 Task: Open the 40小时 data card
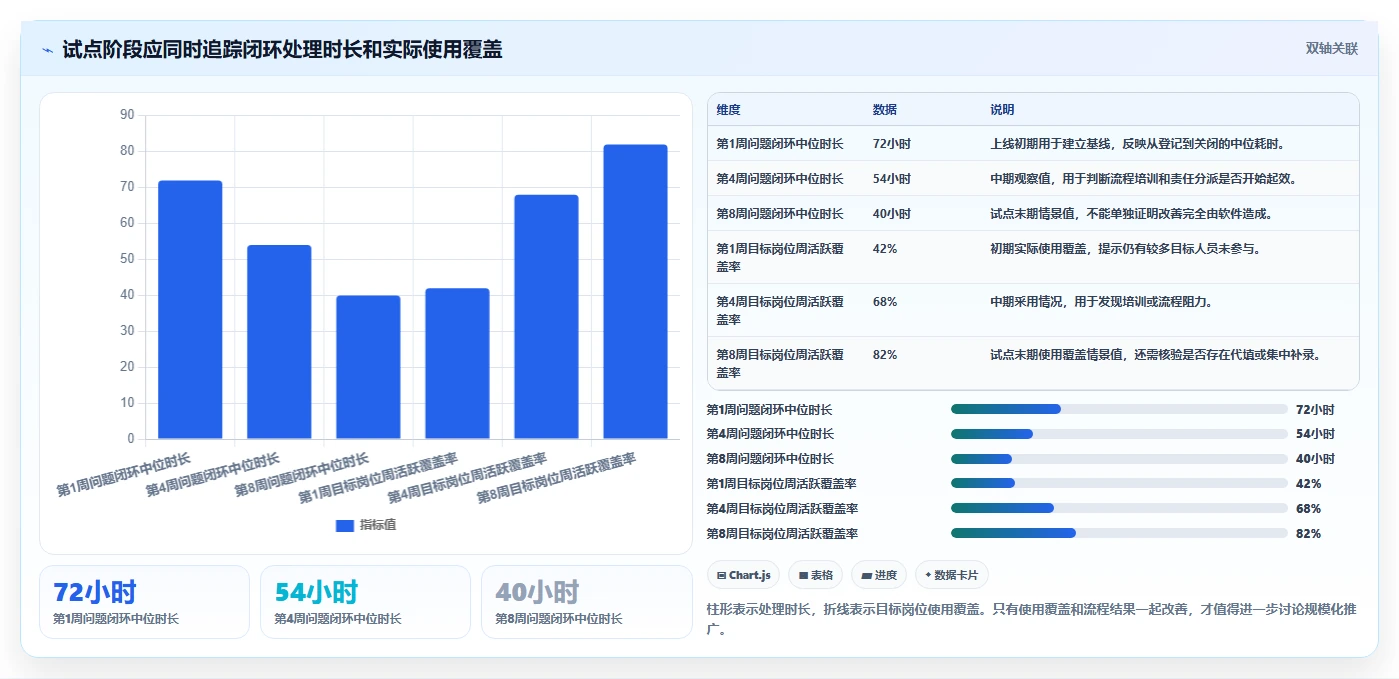tap(586, 602)
